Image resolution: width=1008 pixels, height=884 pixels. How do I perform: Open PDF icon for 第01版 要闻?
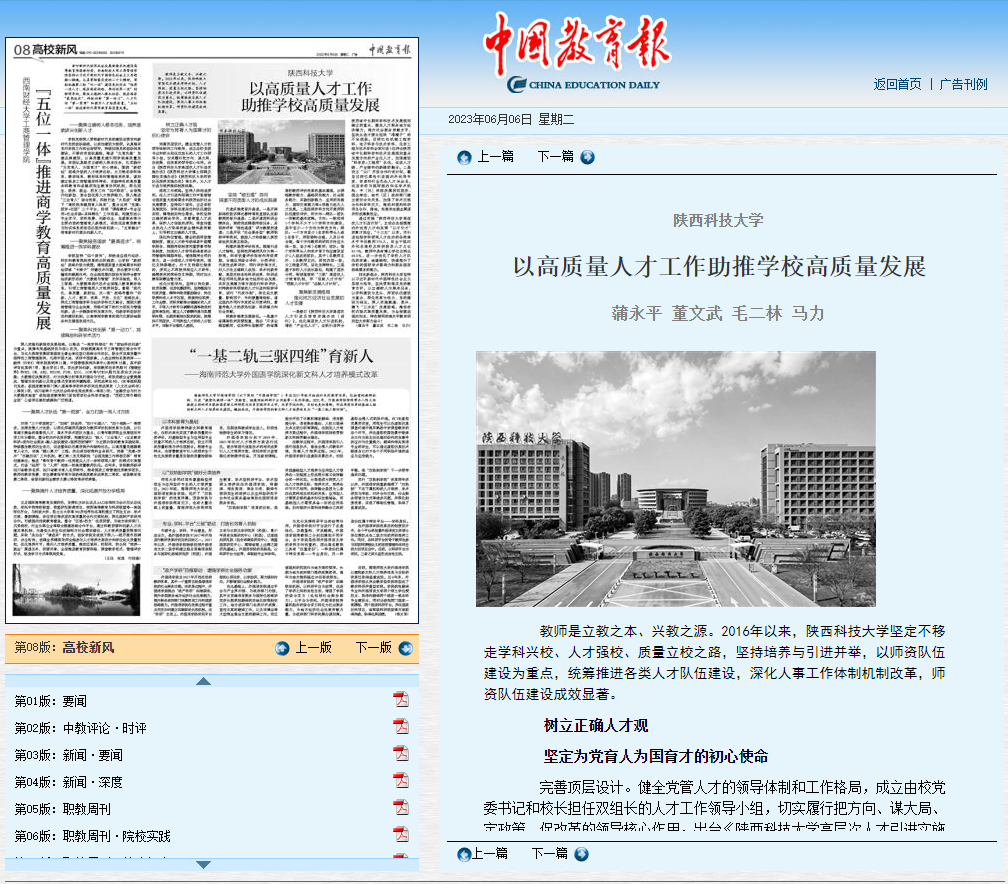tap(400, 699)
